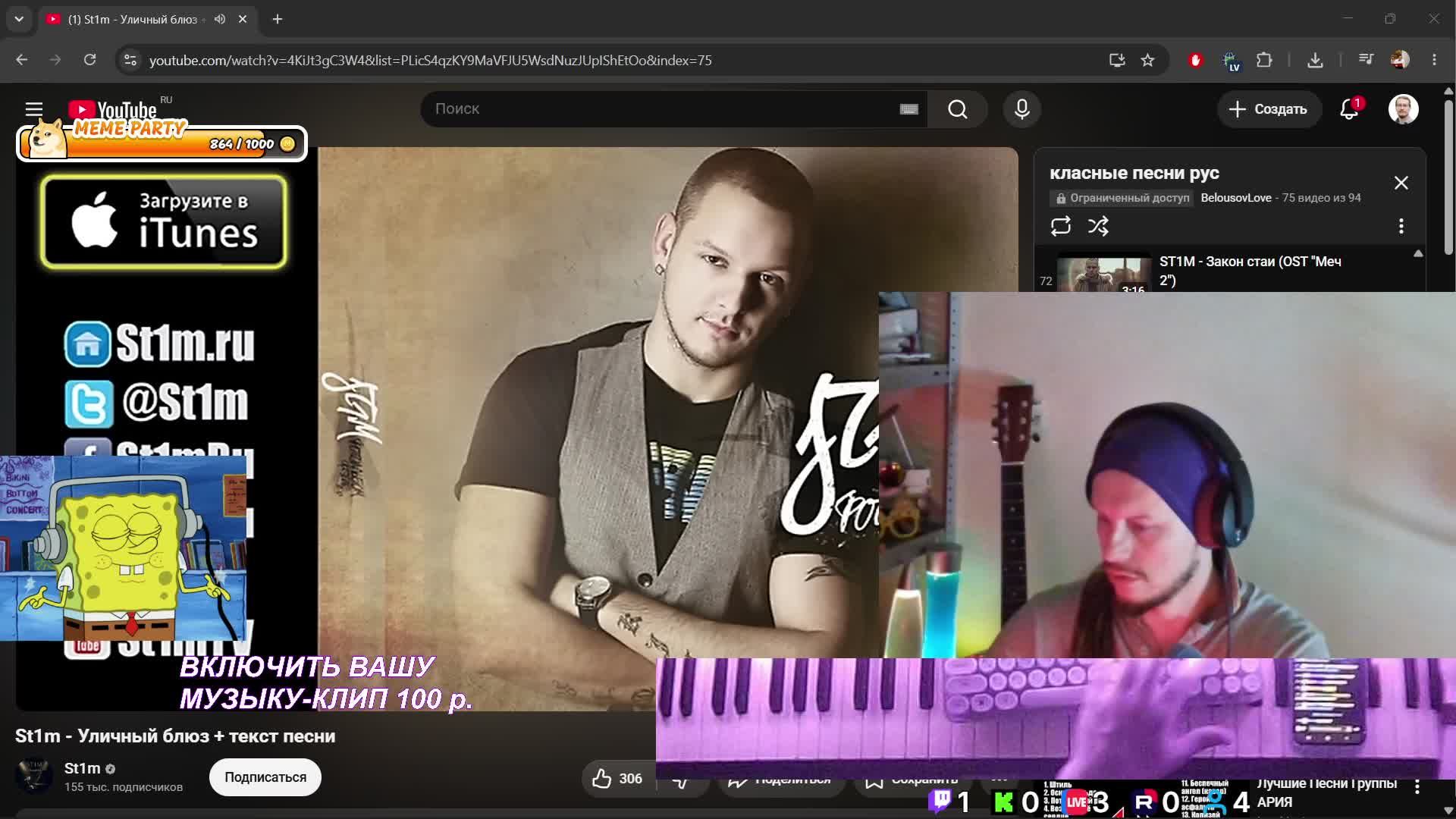Screen dimensions: 1456x819
Task: Open a new browser tab
Action: point(278,19)
